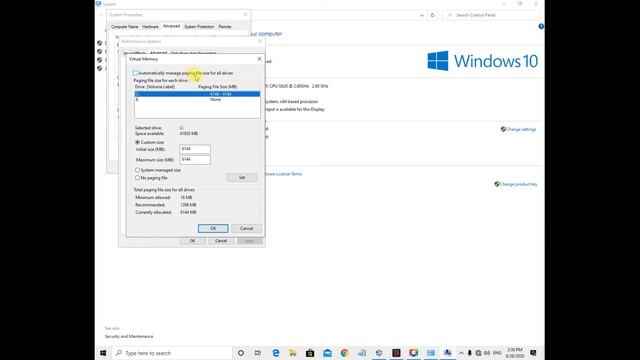Click the Maximum size (MB) input field
The height and width of the screenshot is (360, 640).
[x=195, y=160]
